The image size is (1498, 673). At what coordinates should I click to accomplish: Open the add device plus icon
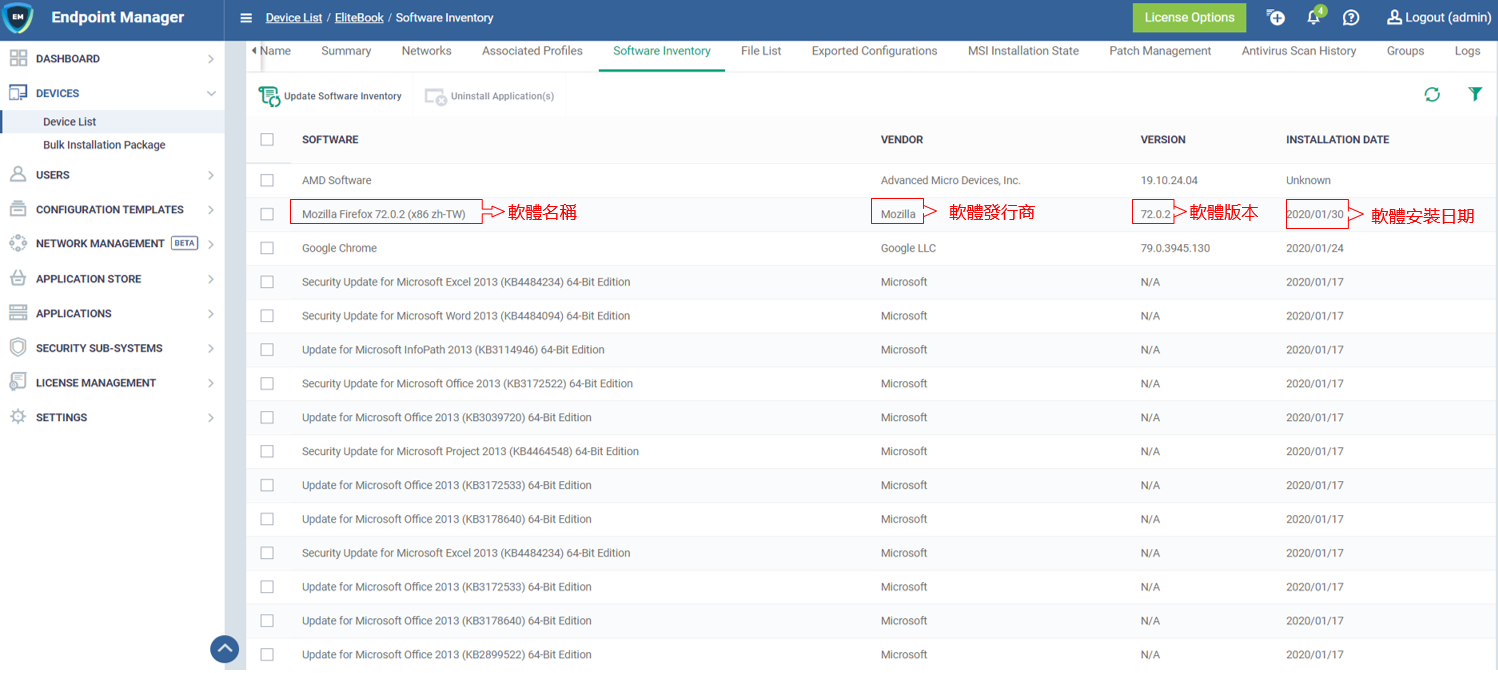(x=1275, y=17)
